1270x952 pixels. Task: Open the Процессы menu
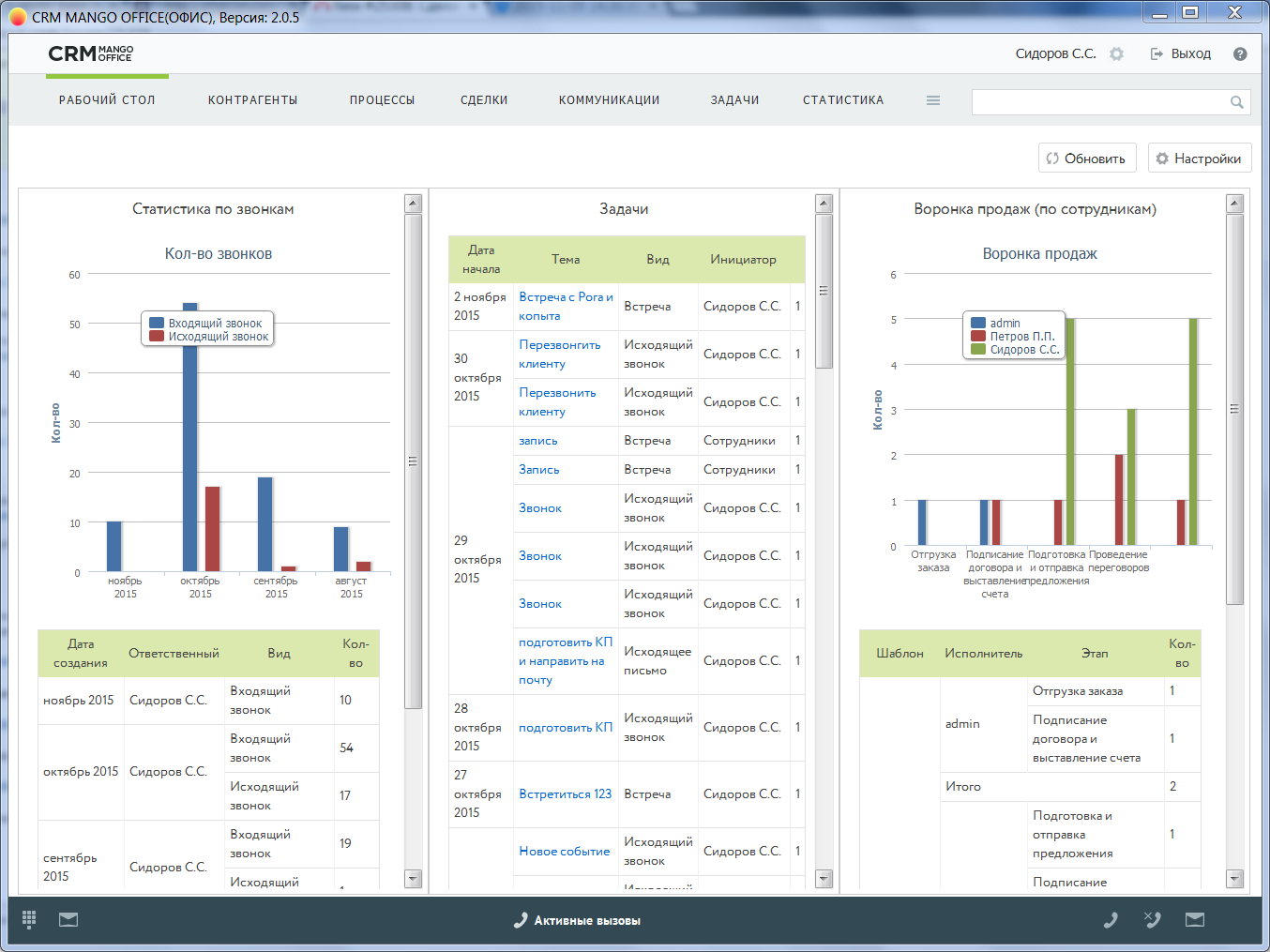coord(383,100)
